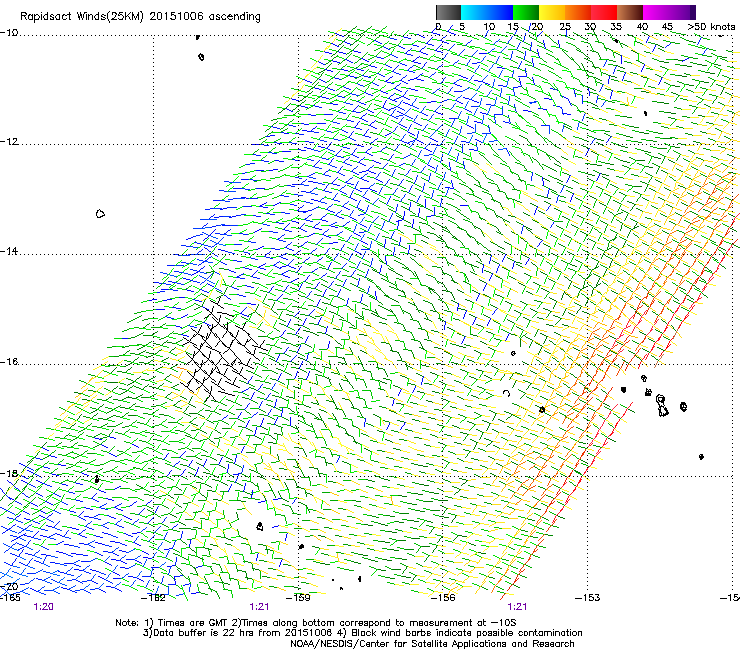Click the title "Rapidsact Winds(25KM) 20151006 ascending"
The image size is (740, 650).
(x=140, y=17)
